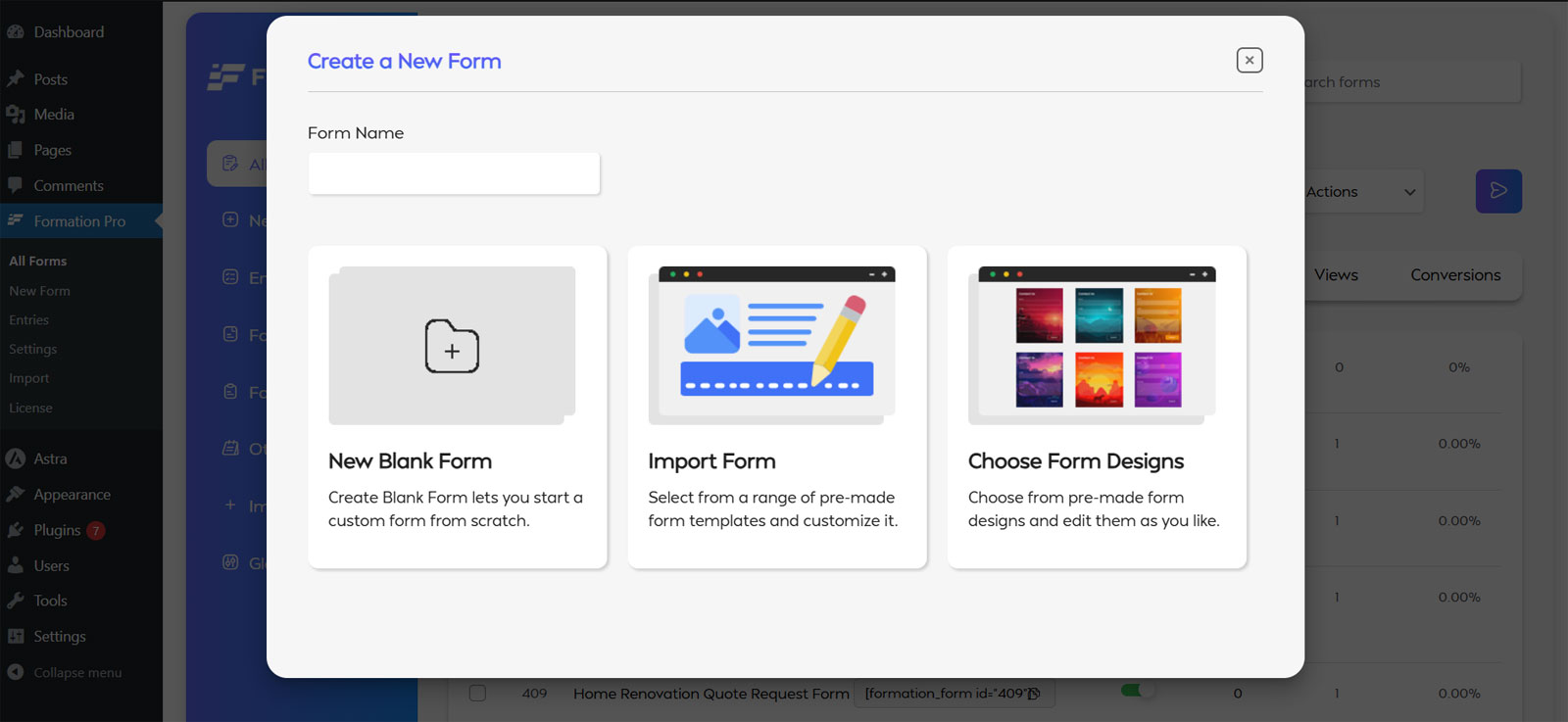The image size is (1568, 722).
Task: Select the Import Form card title
Action: (x=711, y=461)
